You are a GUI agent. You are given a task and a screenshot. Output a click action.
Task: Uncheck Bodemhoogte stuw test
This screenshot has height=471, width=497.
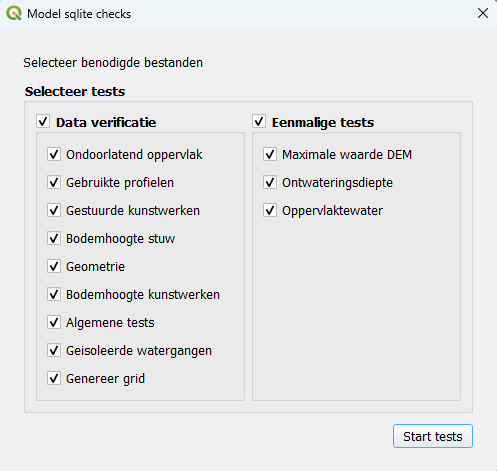pos(54,239)
